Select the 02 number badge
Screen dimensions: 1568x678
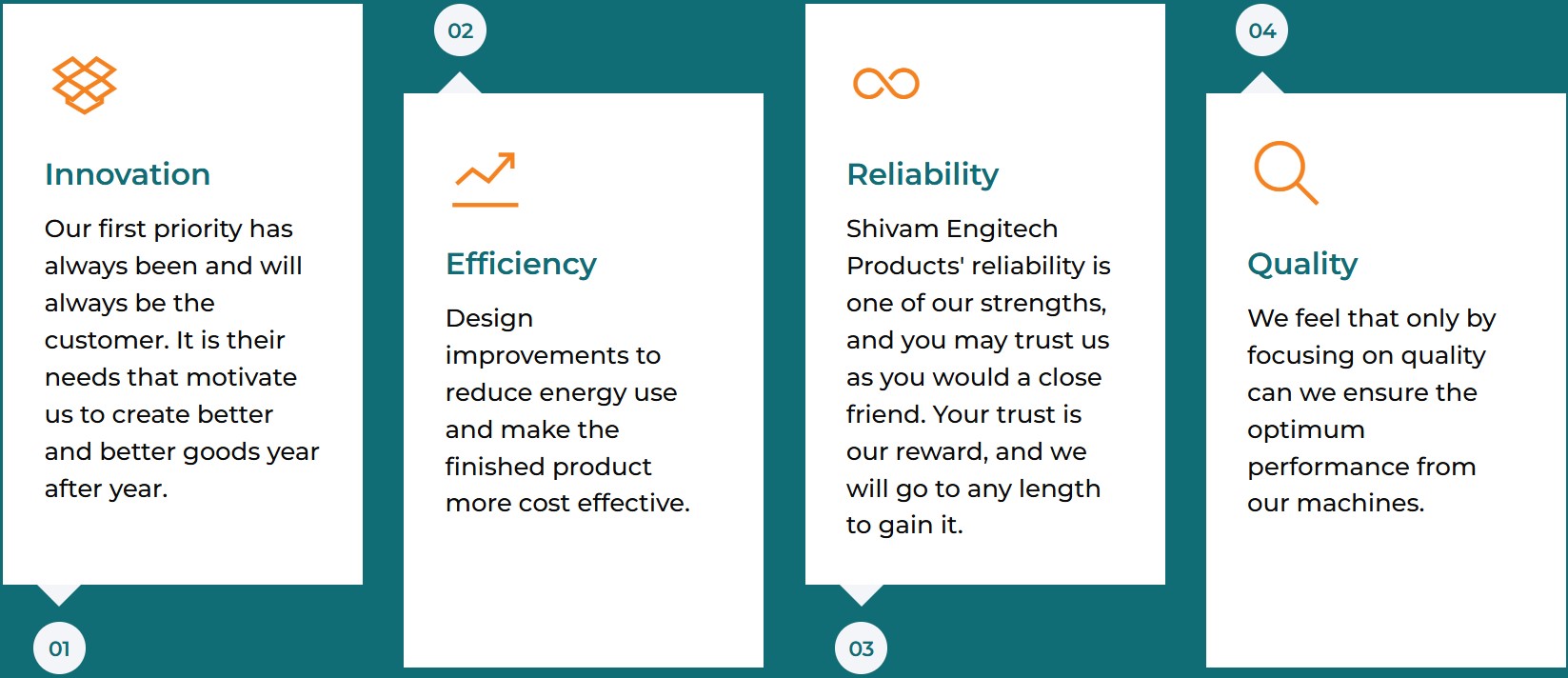[x=460, y=30]
